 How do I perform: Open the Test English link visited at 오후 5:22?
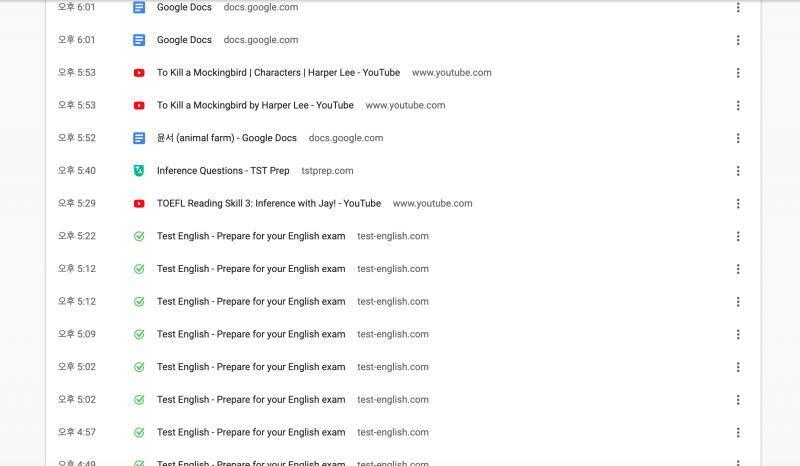pos(251,236)
